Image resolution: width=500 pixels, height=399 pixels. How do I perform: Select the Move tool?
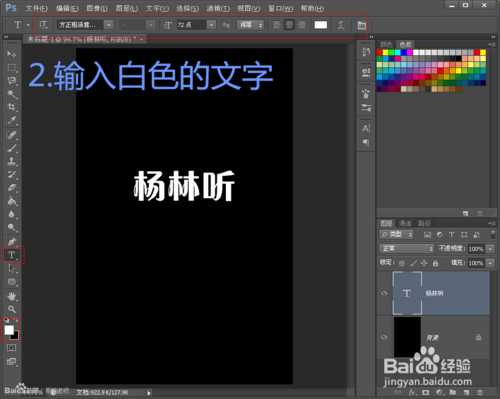pos(12,53)
